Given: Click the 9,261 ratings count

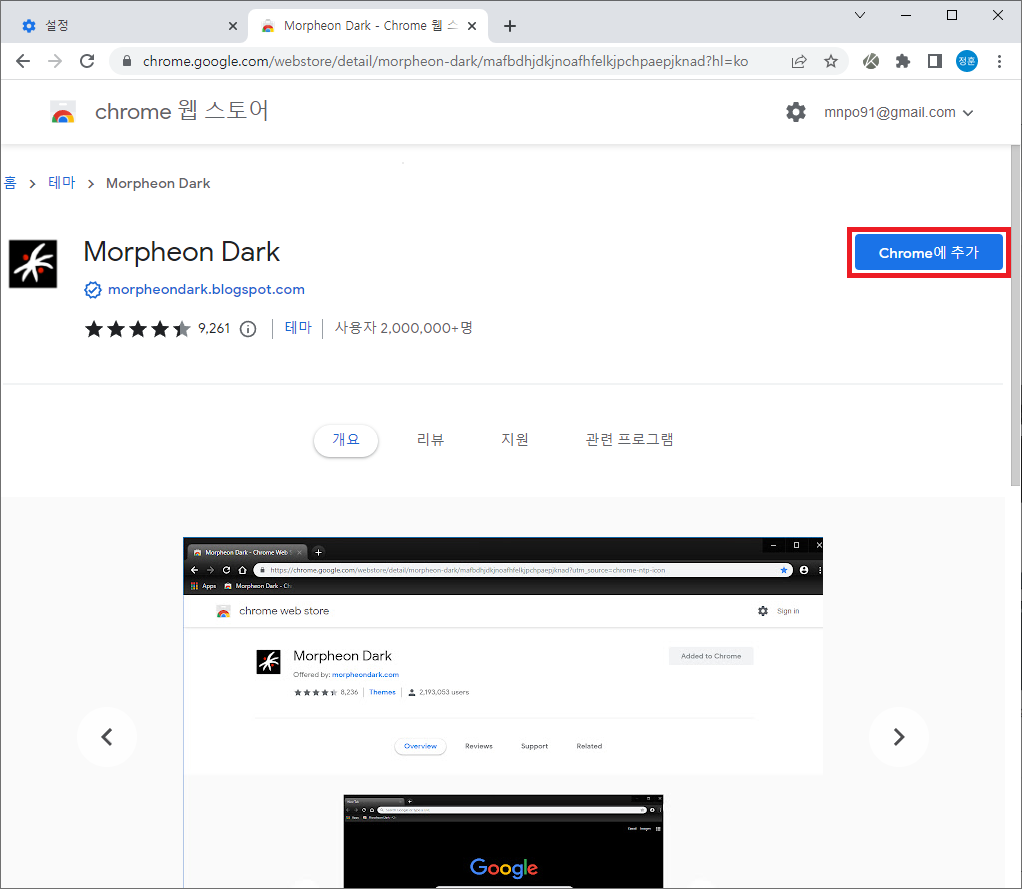Looking at the screenshot, I should 214,328.
